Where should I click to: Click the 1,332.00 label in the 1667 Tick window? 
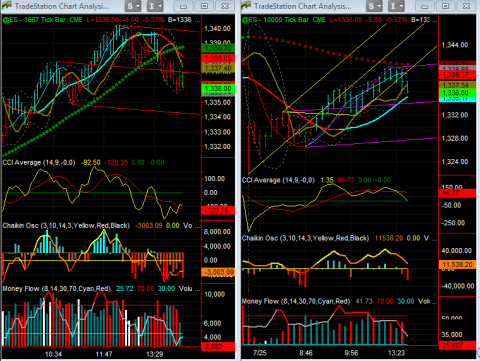click(x=217, y=146)
